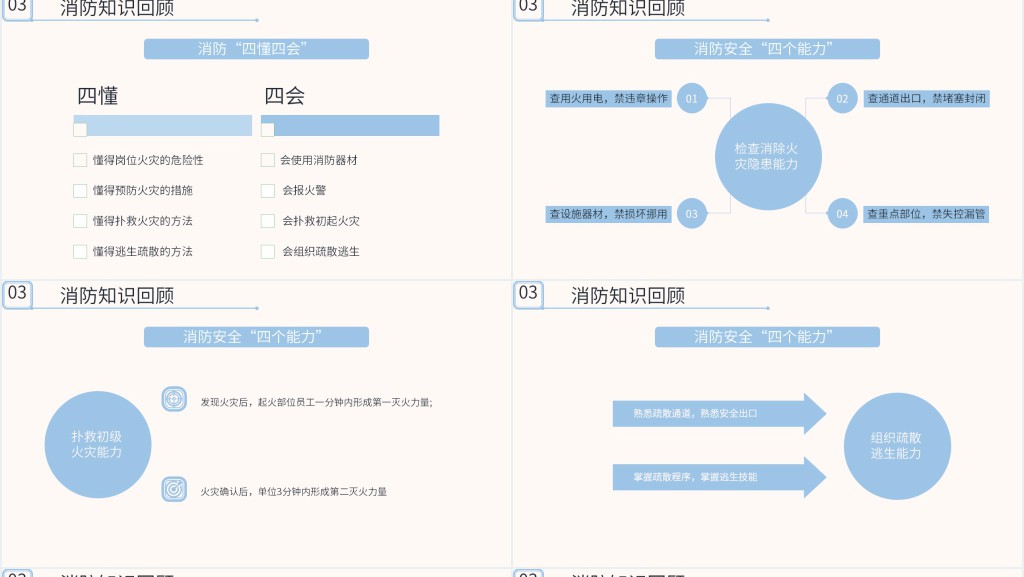1024x577 pixels.
Task: Click the target icon beside 发现火灾后 text
Action: click(174, 399)
